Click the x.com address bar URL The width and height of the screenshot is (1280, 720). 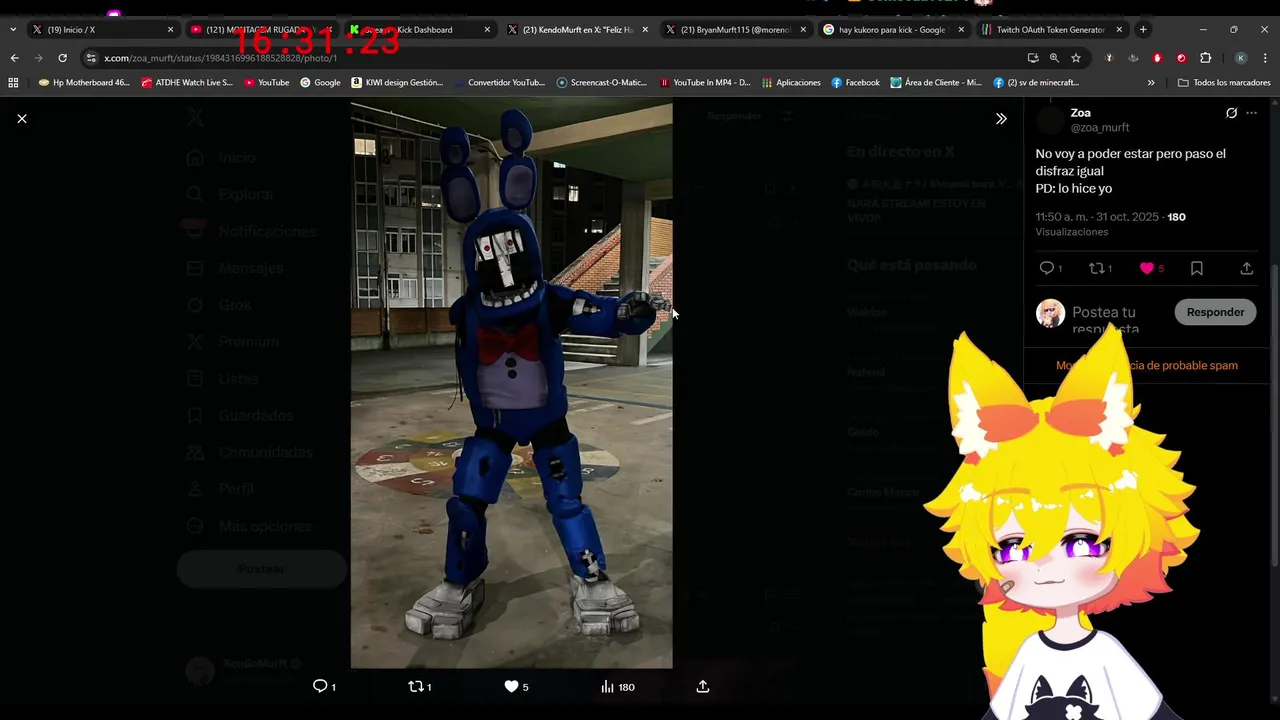tap(221, 58)
